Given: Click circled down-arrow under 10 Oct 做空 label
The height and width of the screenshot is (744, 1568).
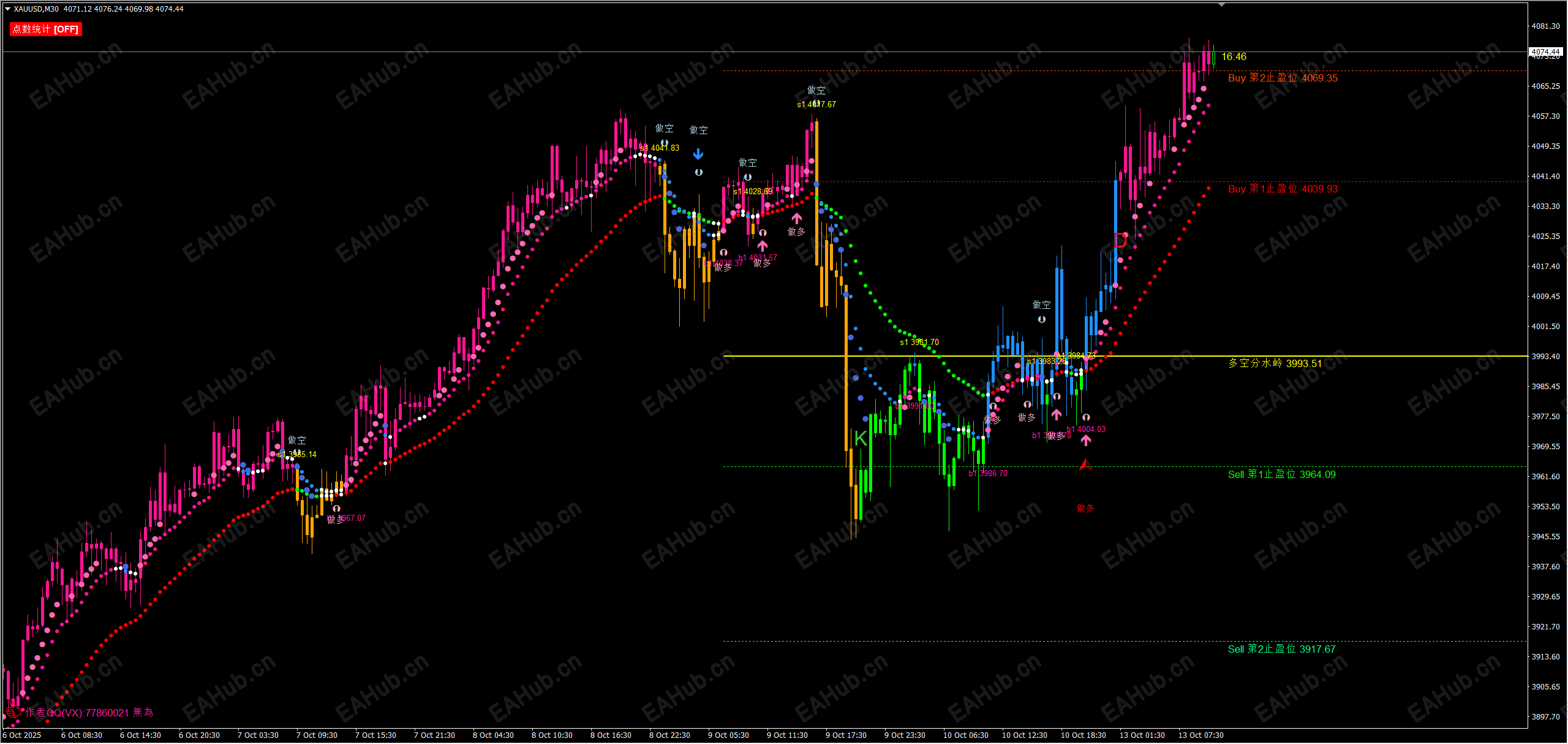Looking at the screenshot, I should (1042, 319).
